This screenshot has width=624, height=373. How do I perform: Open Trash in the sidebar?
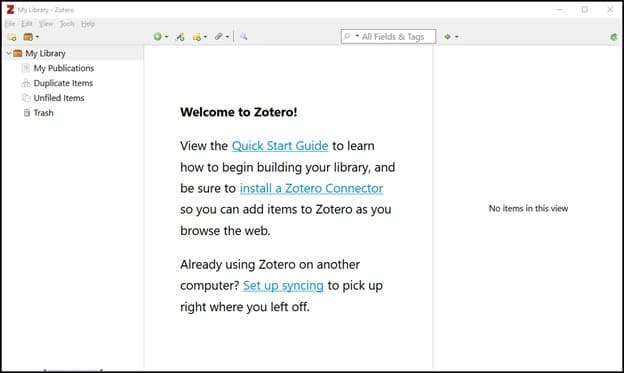pos(43,113)
